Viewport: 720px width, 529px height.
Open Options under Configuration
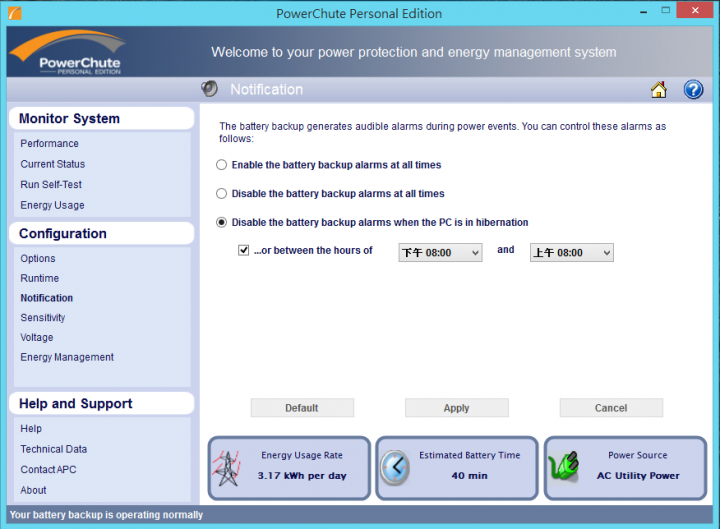point(38,259)
